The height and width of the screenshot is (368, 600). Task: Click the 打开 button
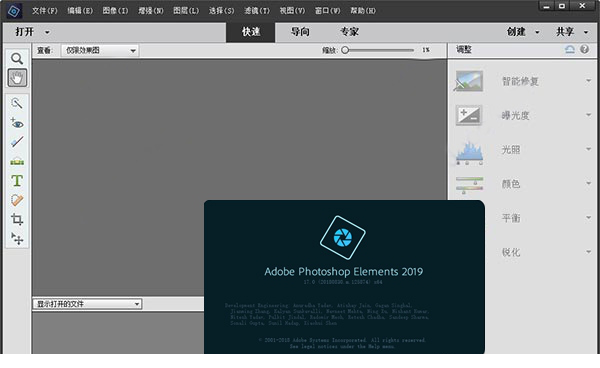click(x=24, y=32)
